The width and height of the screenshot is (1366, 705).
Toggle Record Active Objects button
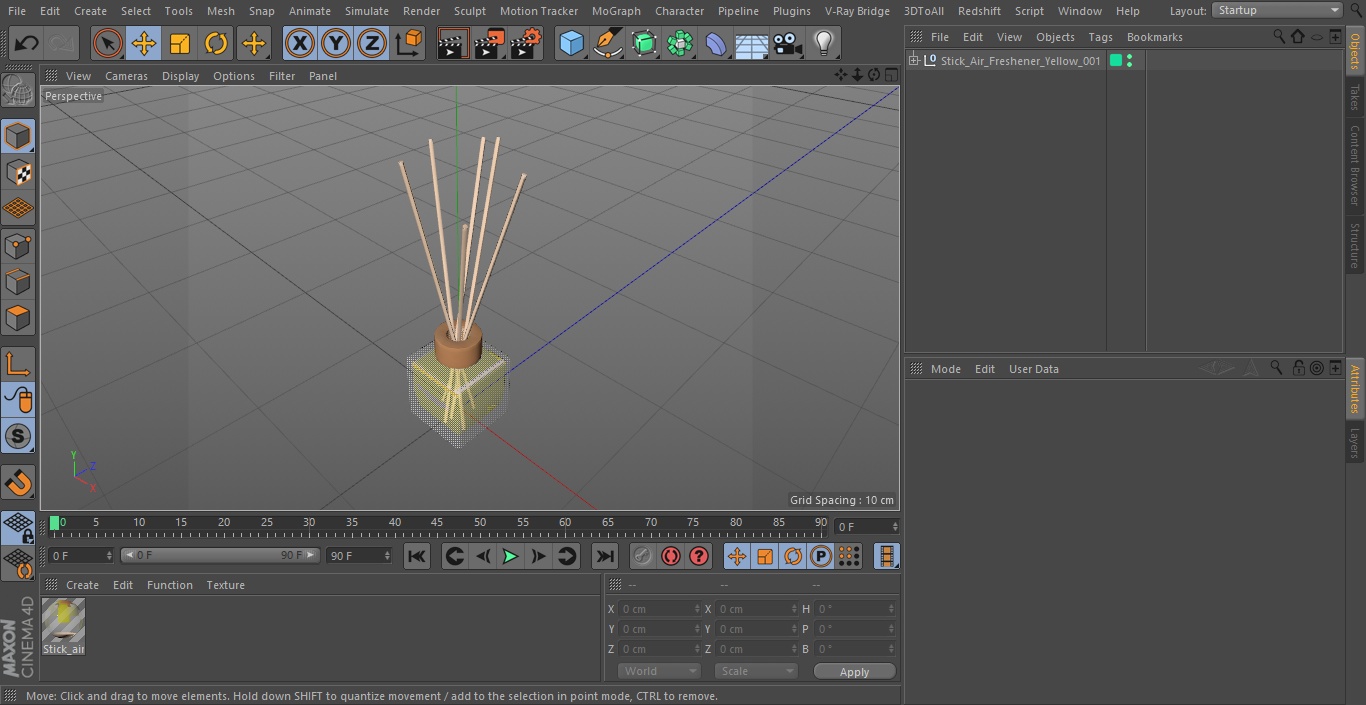[x=643, y=556]
